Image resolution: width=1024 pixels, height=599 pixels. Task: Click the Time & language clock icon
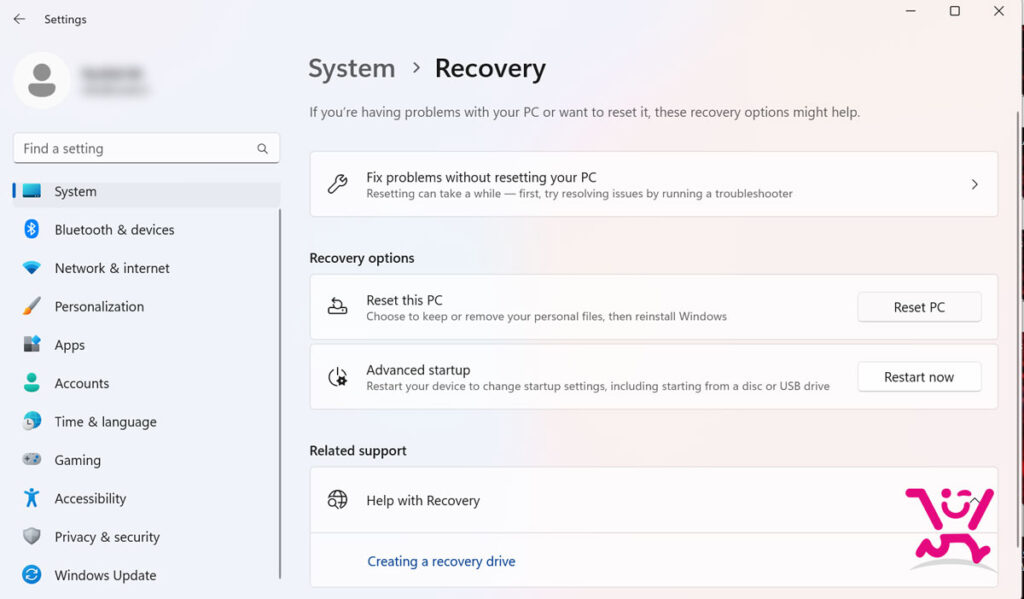(x=31, y=421)
